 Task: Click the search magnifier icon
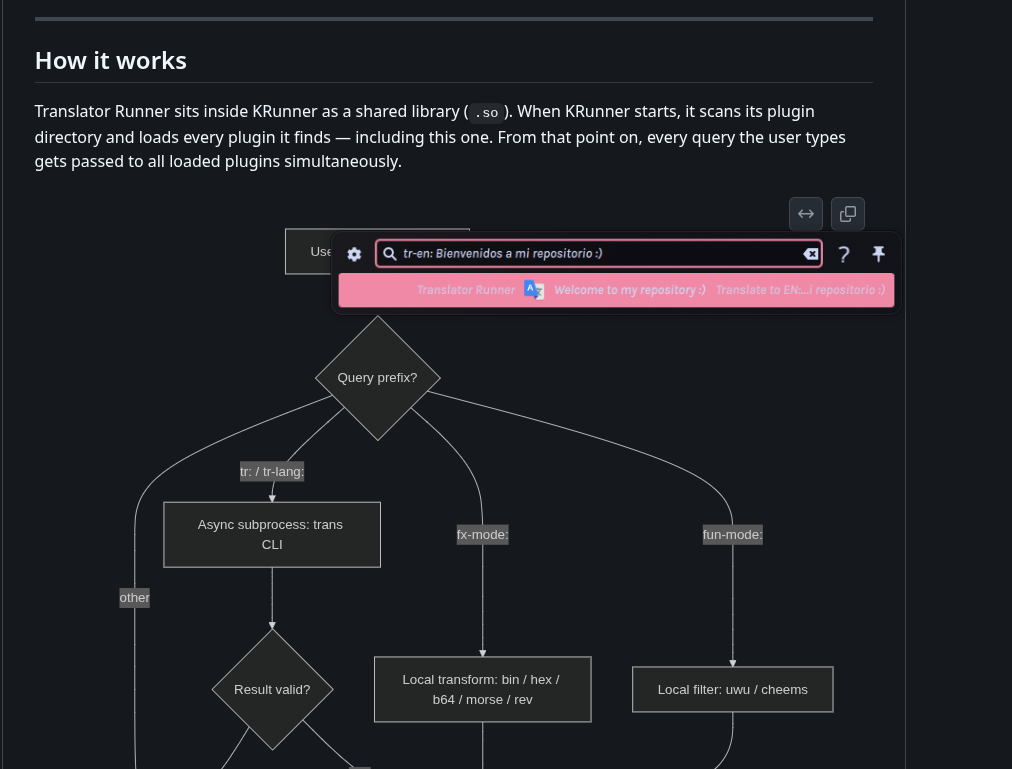[x=390, y=254]
